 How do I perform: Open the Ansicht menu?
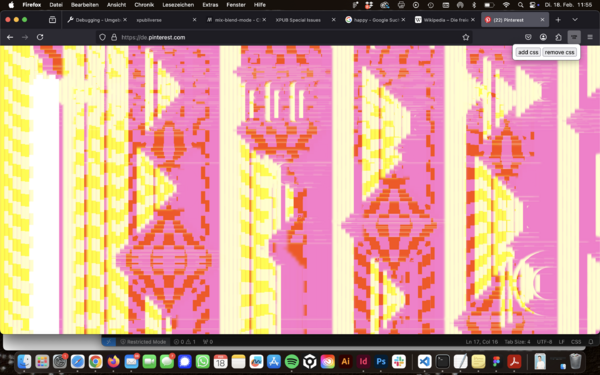point(116,5)
